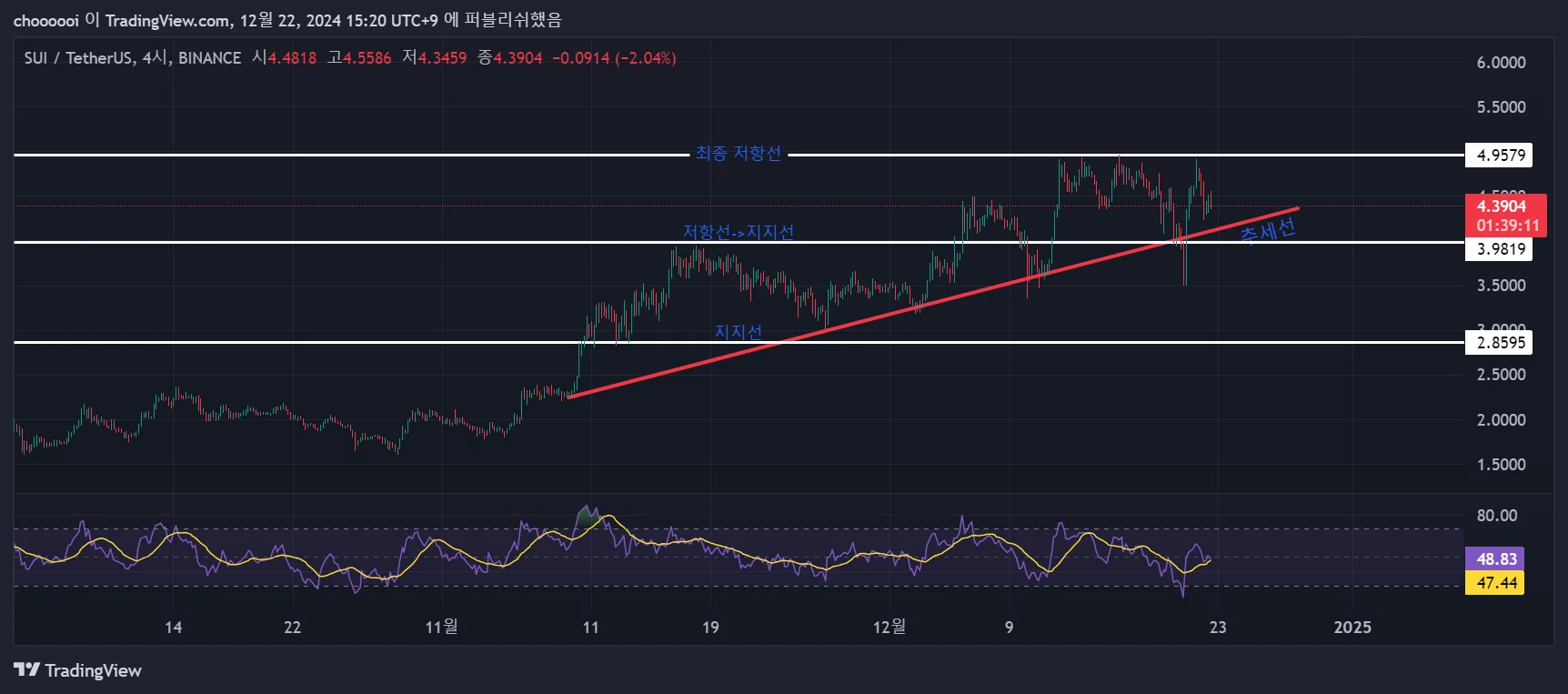Click the RSI value label 48.83

(x=1496, y=558)
